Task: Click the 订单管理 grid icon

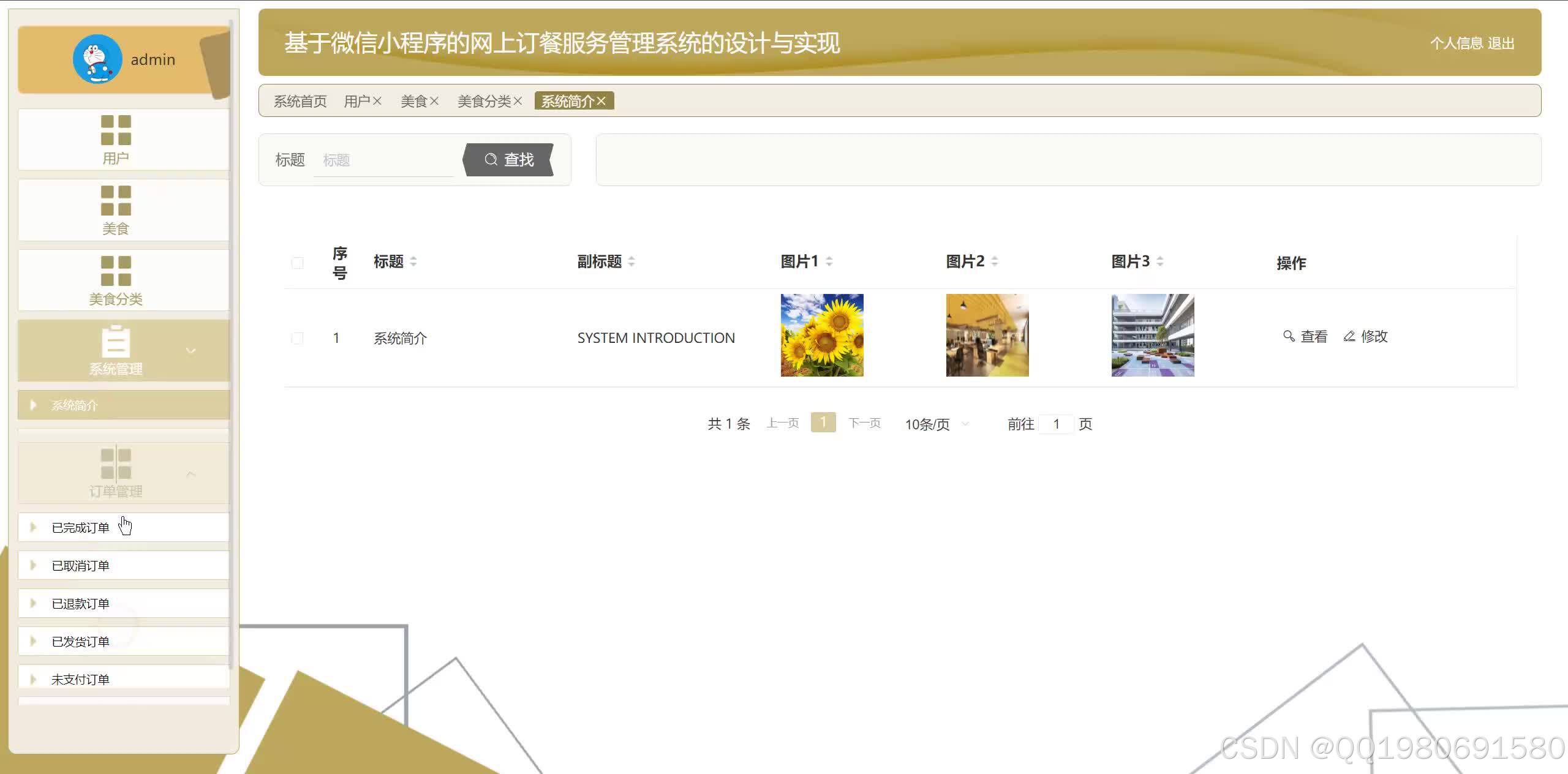Action: point(116,464)
